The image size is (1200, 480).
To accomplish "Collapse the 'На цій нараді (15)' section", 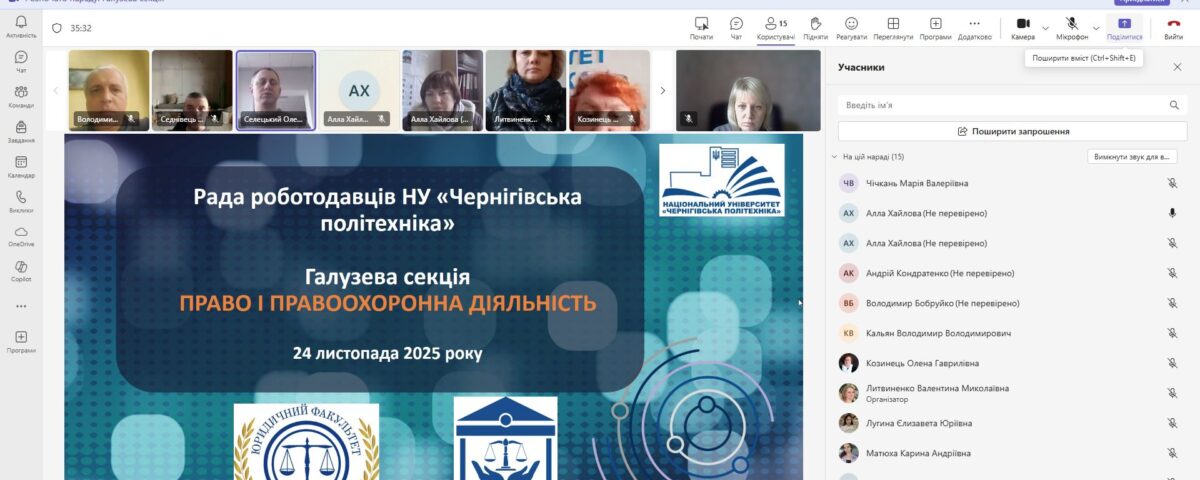I will point(835,157).
